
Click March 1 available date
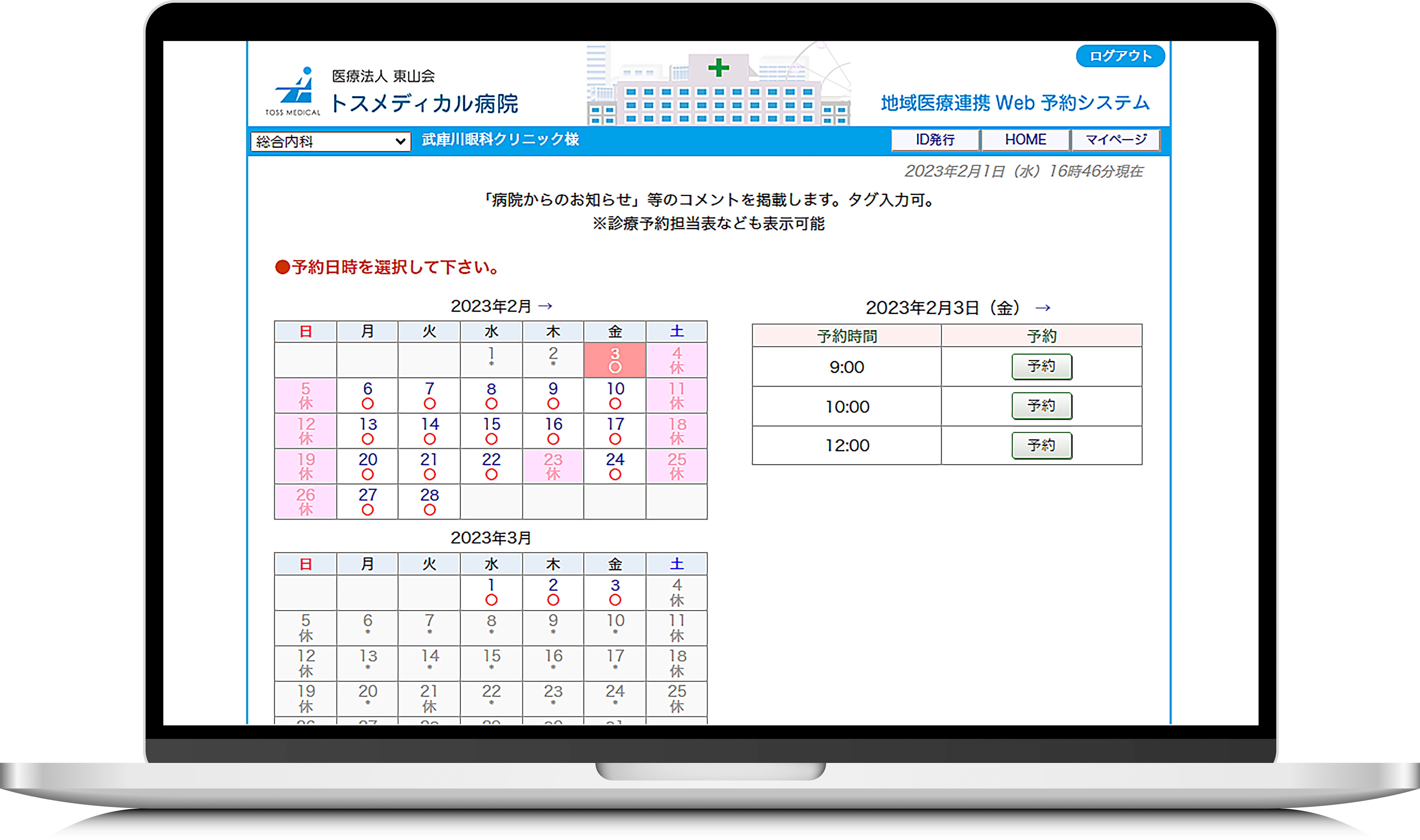(491, 592)
